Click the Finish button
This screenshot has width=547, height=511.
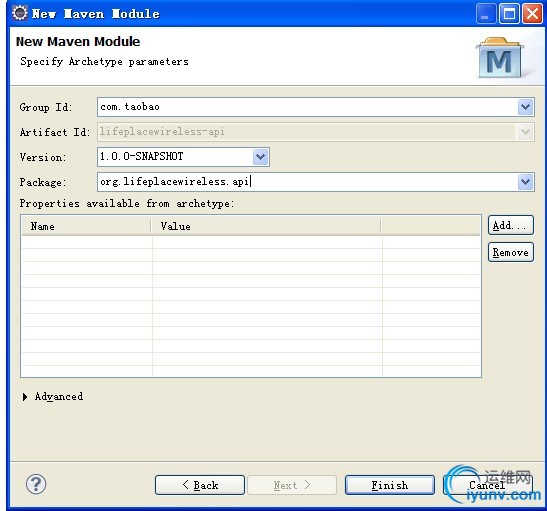[x=390, y=485]
